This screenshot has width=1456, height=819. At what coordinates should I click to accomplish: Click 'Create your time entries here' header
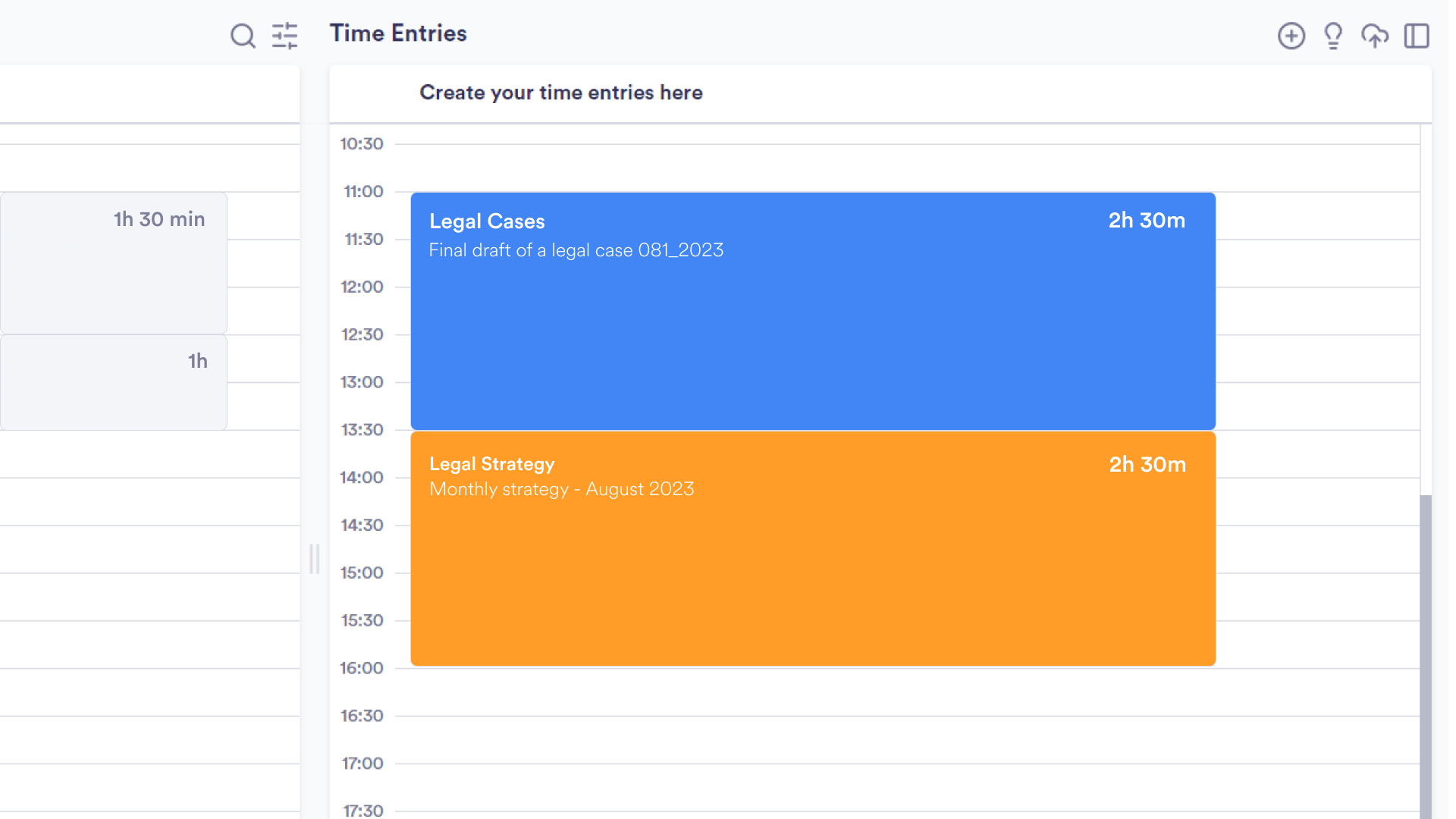click(561, 93)
